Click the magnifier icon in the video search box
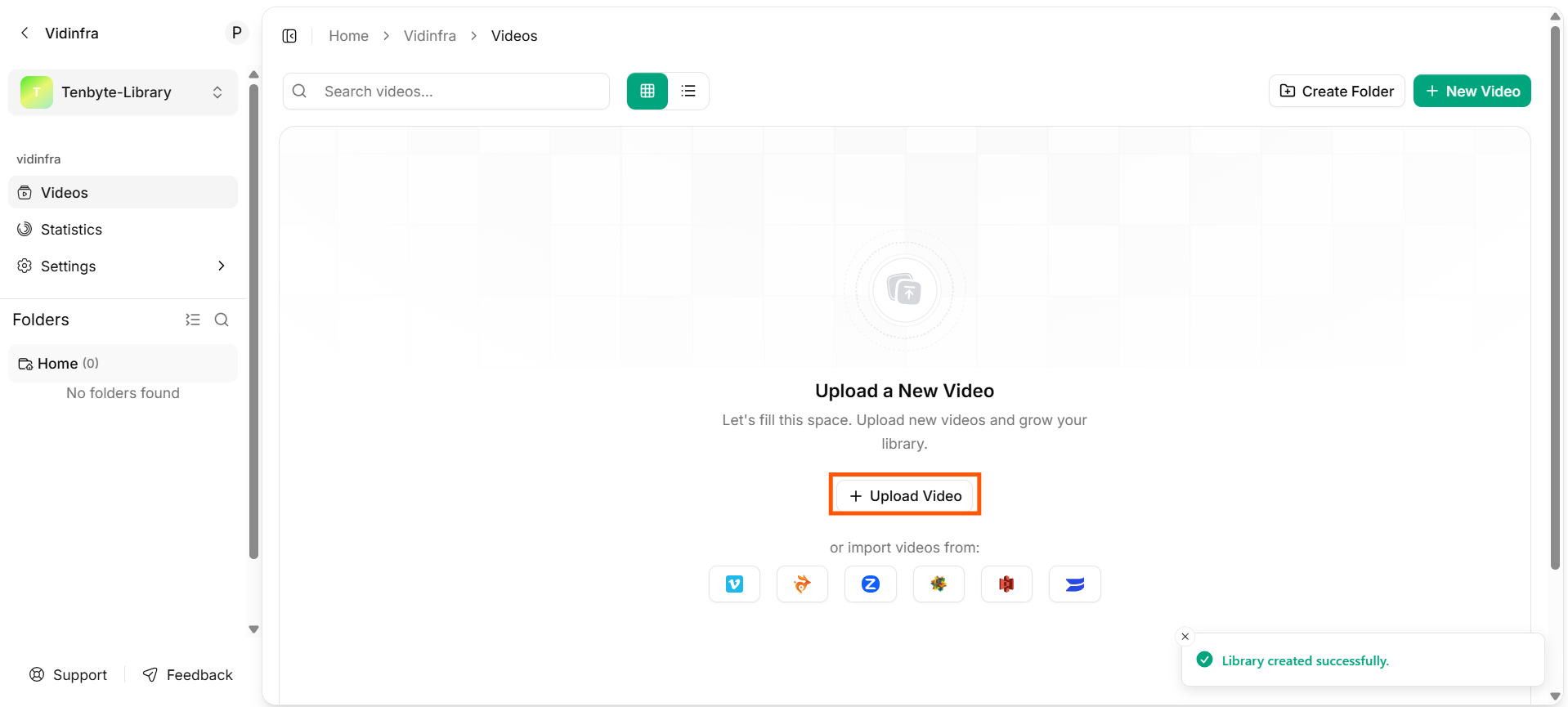The width and height of the screenshot is (1568, 707). coord(300,92)
